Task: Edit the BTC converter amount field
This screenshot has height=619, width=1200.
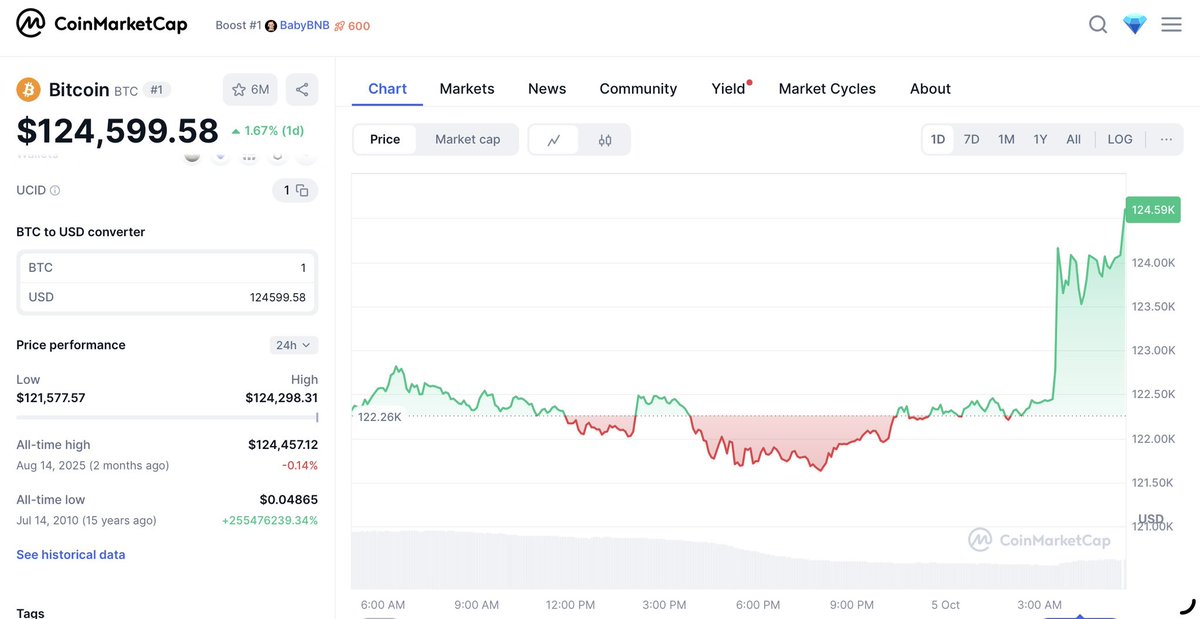Action: click(167, 268)
